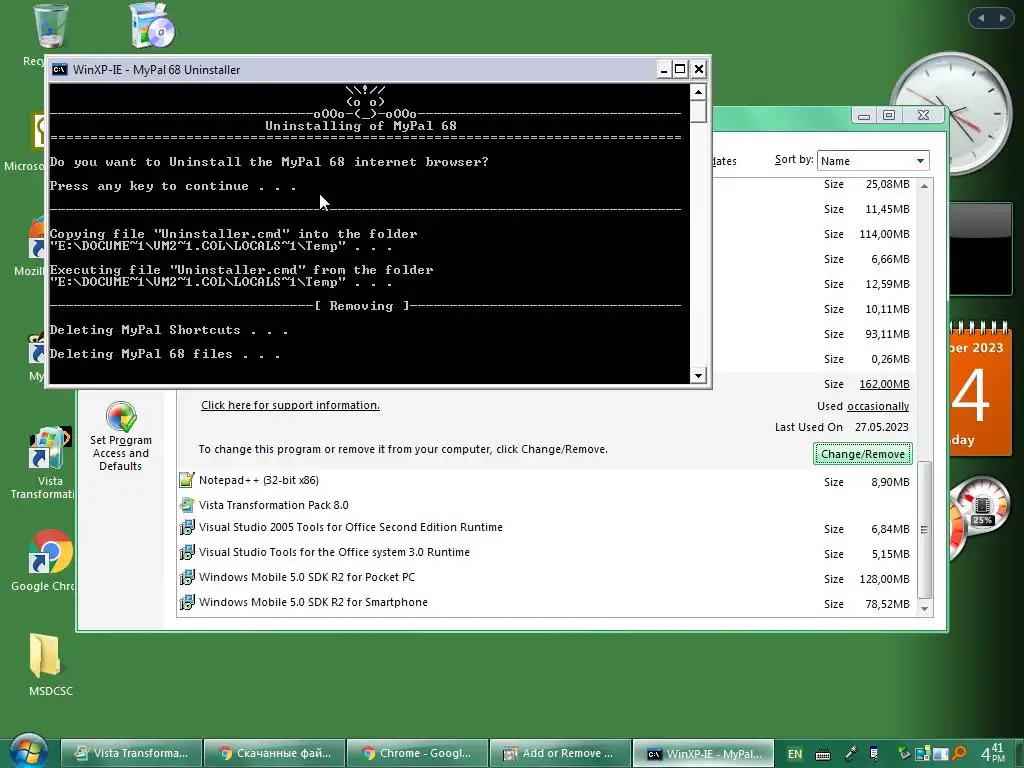Open the MSDCSC folder on desktop

pos(45,655)
